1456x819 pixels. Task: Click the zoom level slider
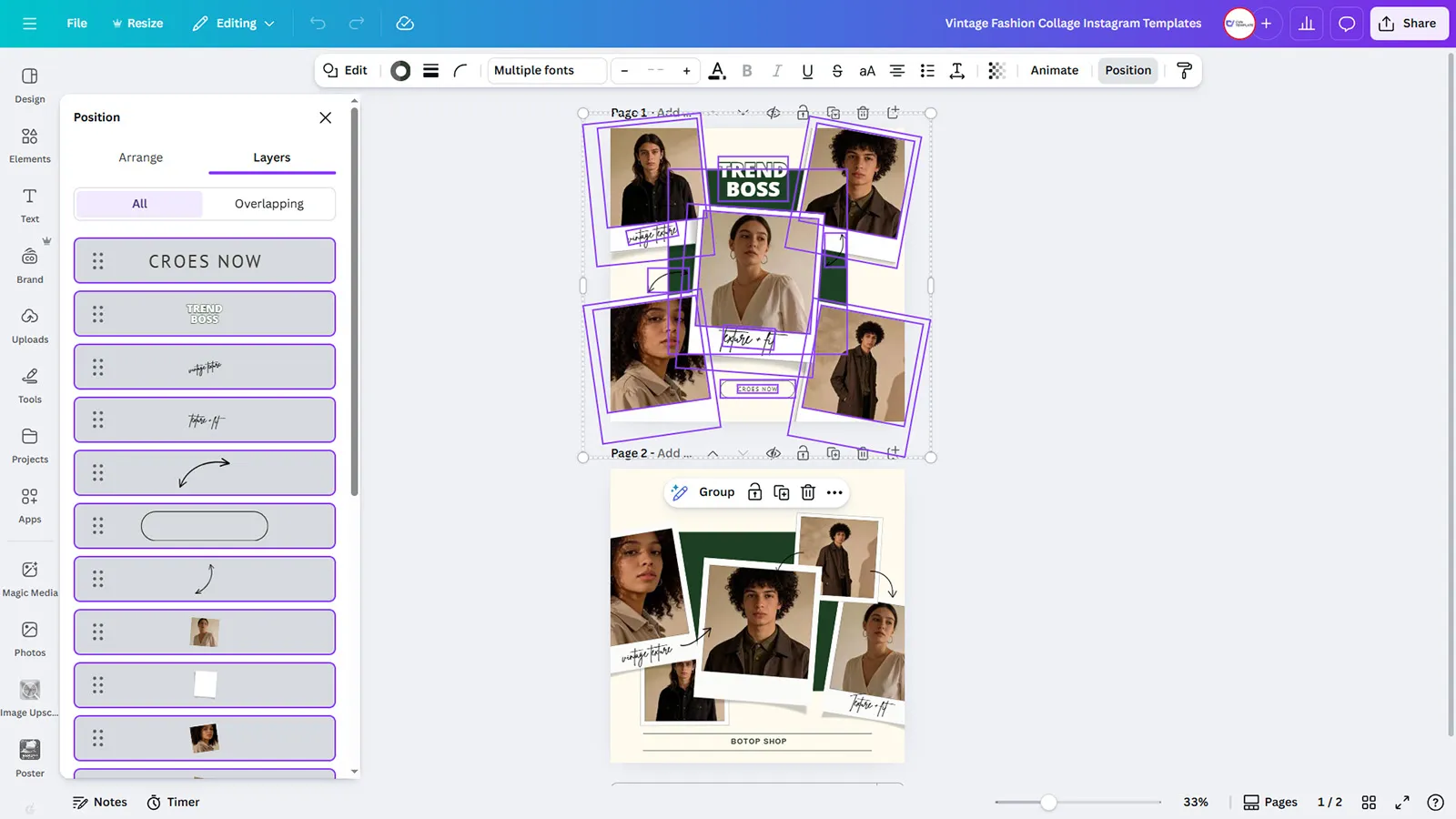pyautogui.click(x=1049, y=802)
